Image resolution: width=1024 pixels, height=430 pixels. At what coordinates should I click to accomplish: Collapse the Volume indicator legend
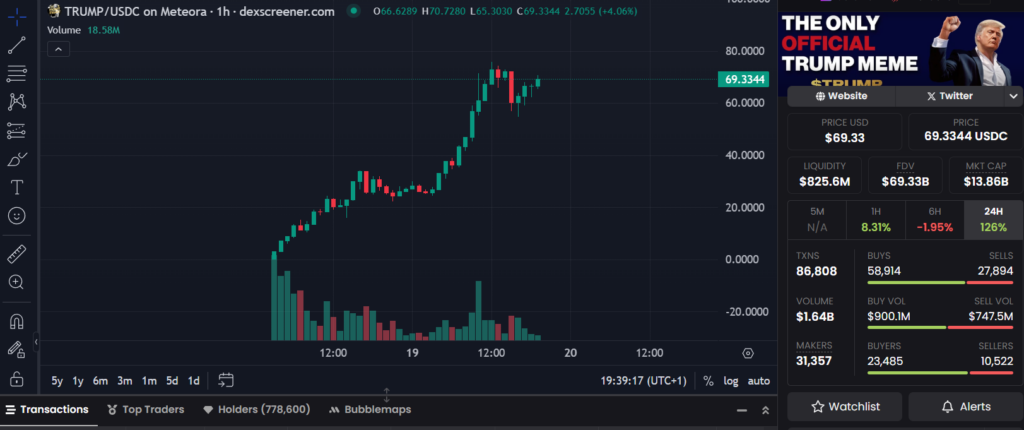point(58,49)
